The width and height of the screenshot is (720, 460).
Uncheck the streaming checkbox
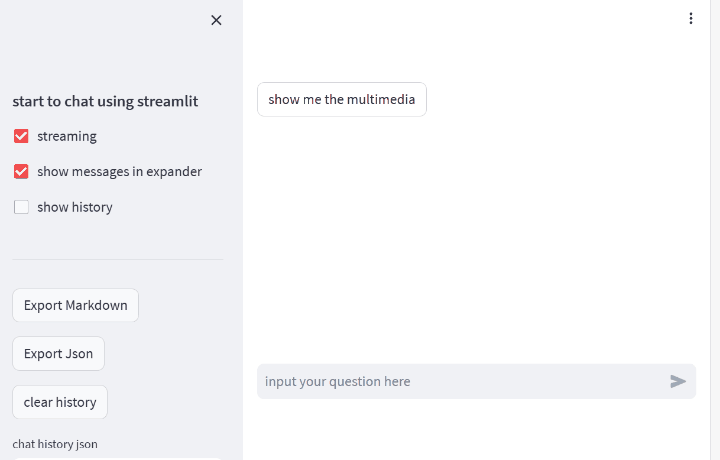(x=21, y=136)
